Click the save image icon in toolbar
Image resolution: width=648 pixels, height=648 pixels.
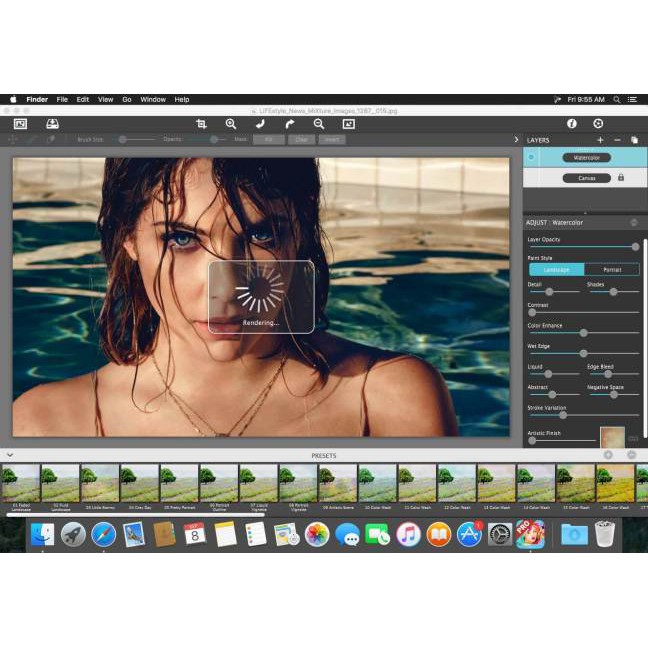click(52, 124)
